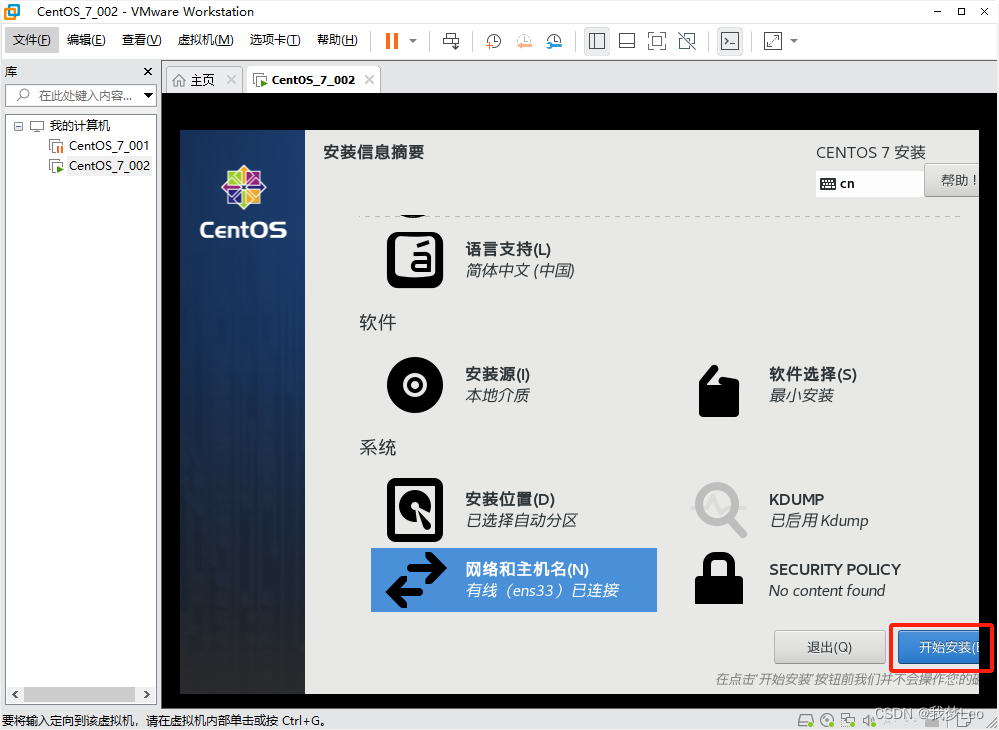Click the 开始安装 begin installation button
999x730 pixels.
pos(938,647)
